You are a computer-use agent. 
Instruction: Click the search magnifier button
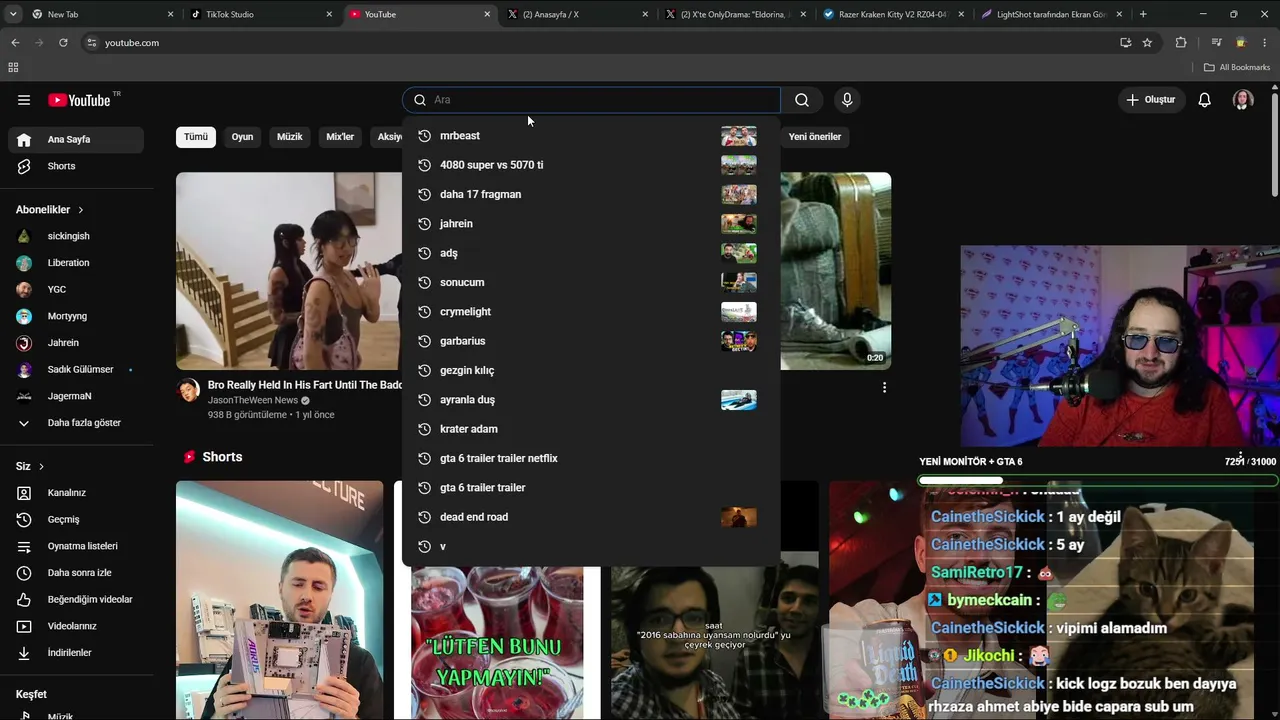802,100
